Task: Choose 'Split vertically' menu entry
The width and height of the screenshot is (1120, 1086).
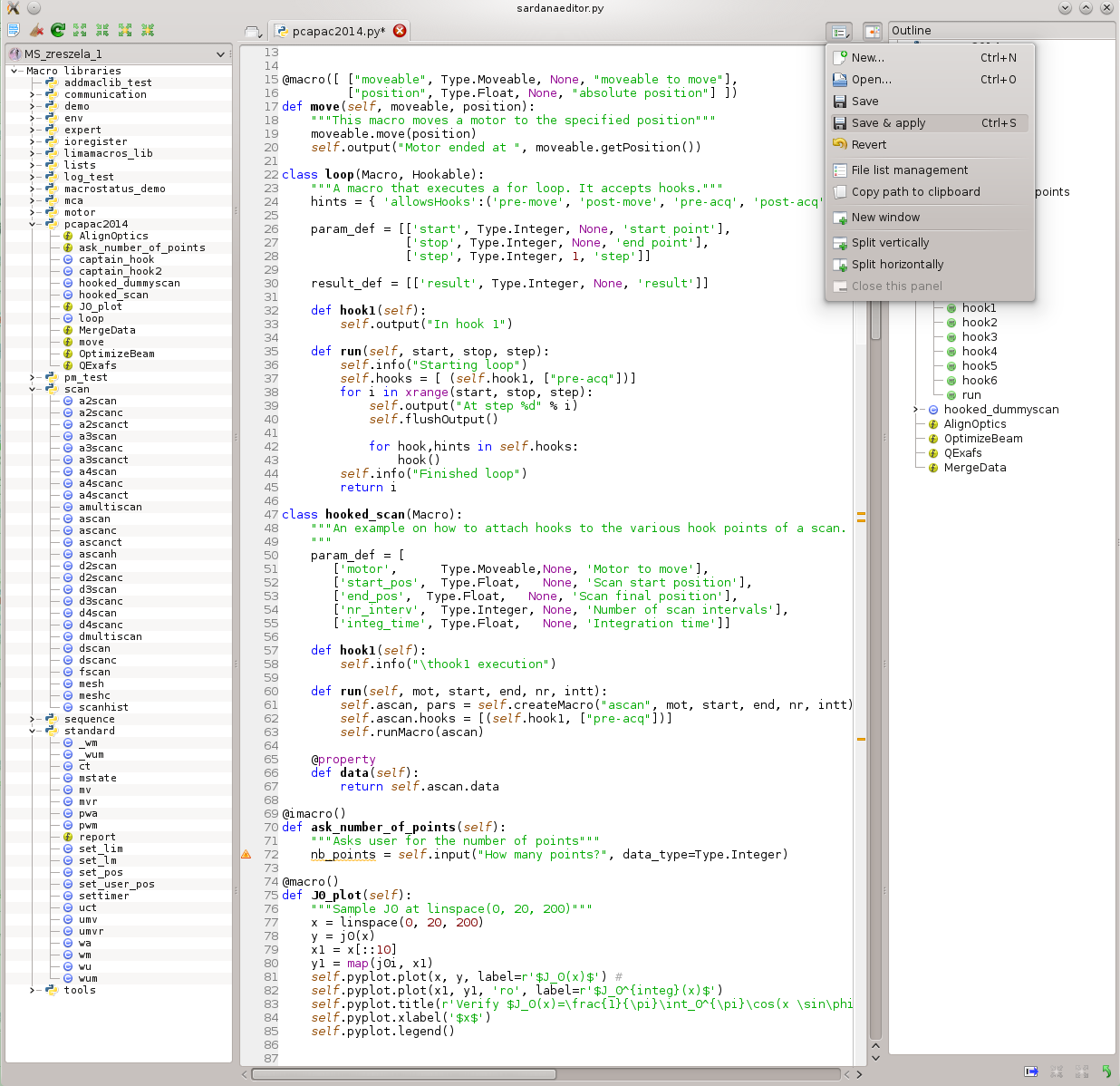Action: (x=890, y=243)
